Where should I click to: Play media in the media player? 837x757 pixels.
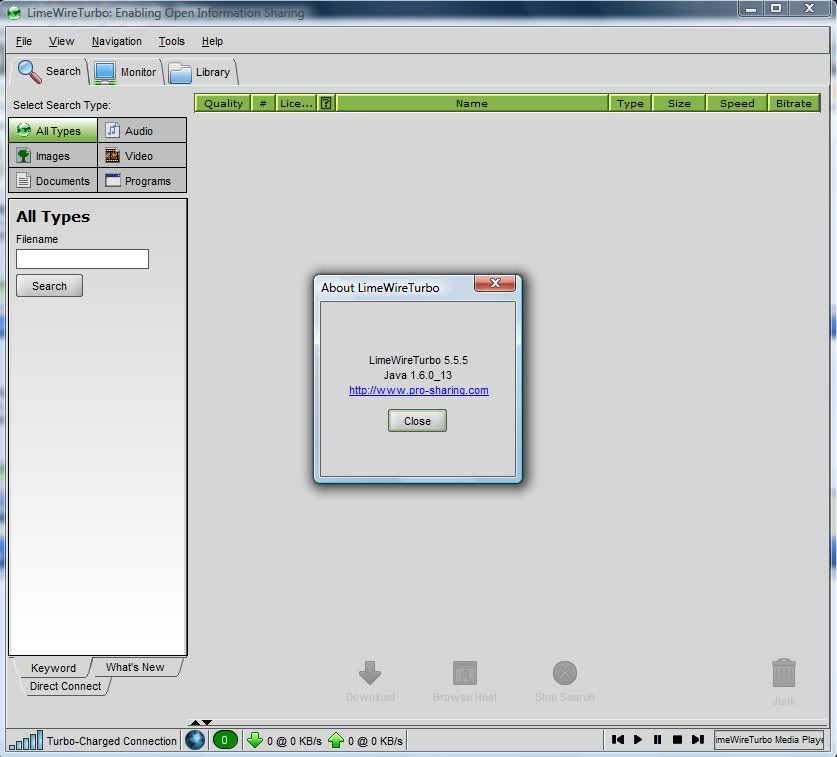(638, 739)
